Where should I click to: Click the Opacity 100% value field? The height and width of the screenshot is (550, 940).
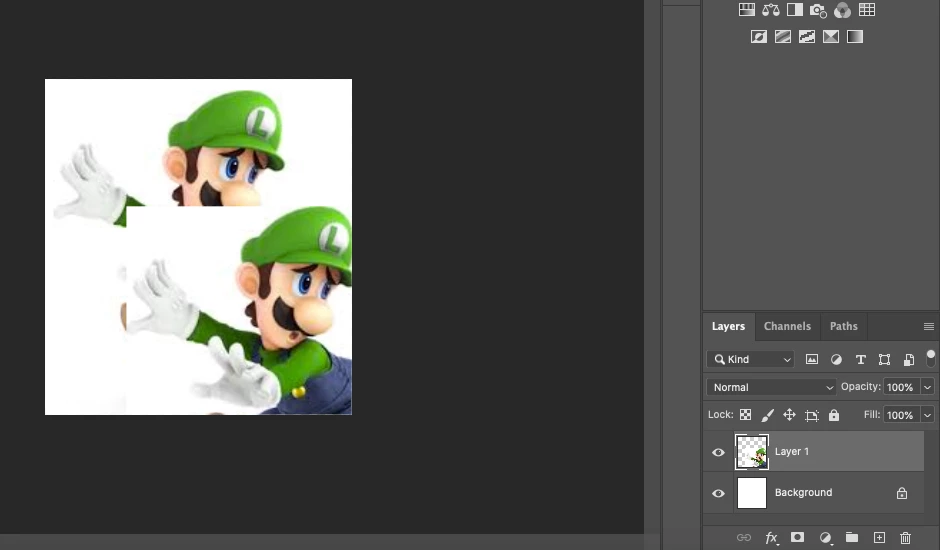click(x=902, y=387)
